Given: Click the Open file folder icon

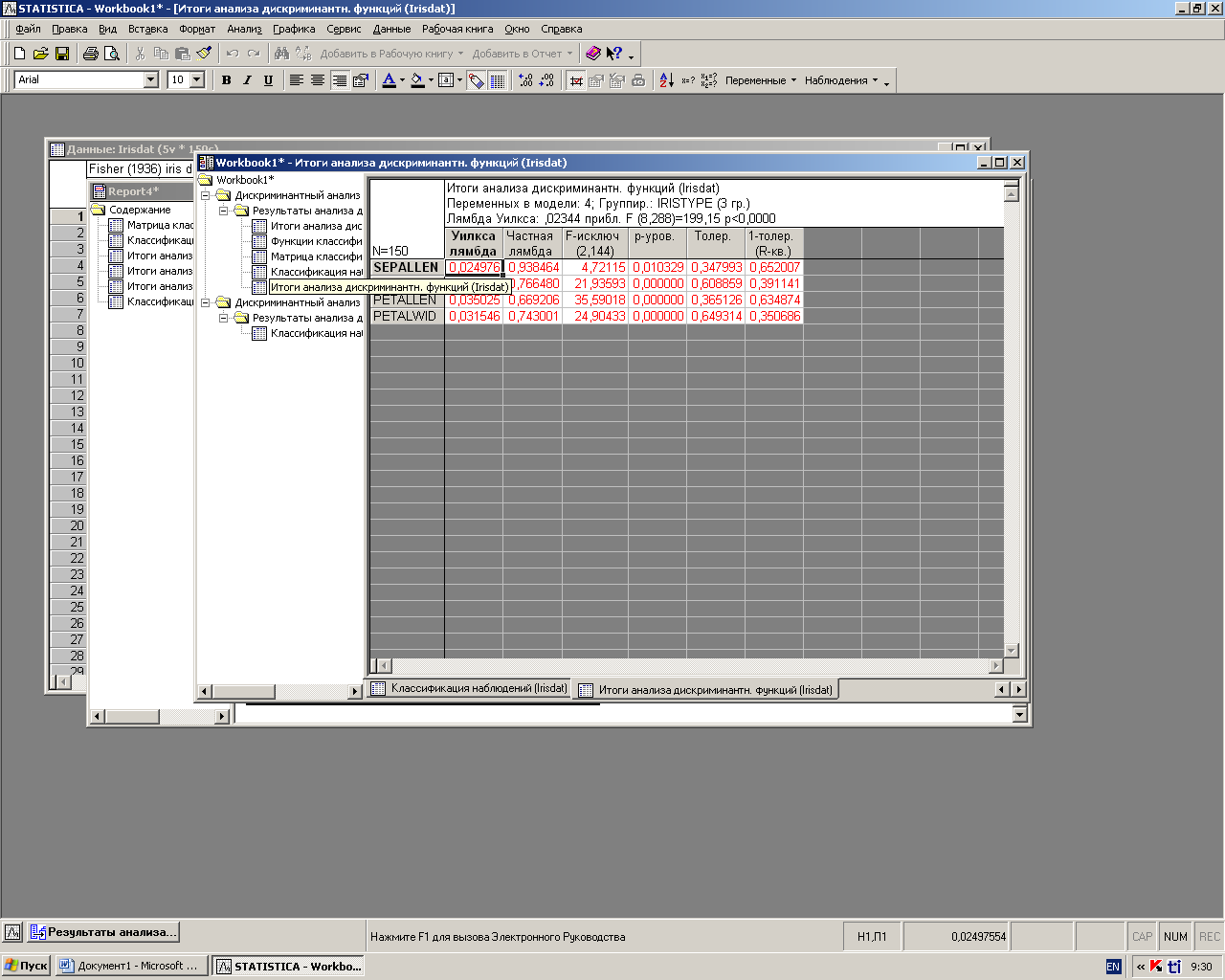Looking at the screenshot, I should 40,54.
